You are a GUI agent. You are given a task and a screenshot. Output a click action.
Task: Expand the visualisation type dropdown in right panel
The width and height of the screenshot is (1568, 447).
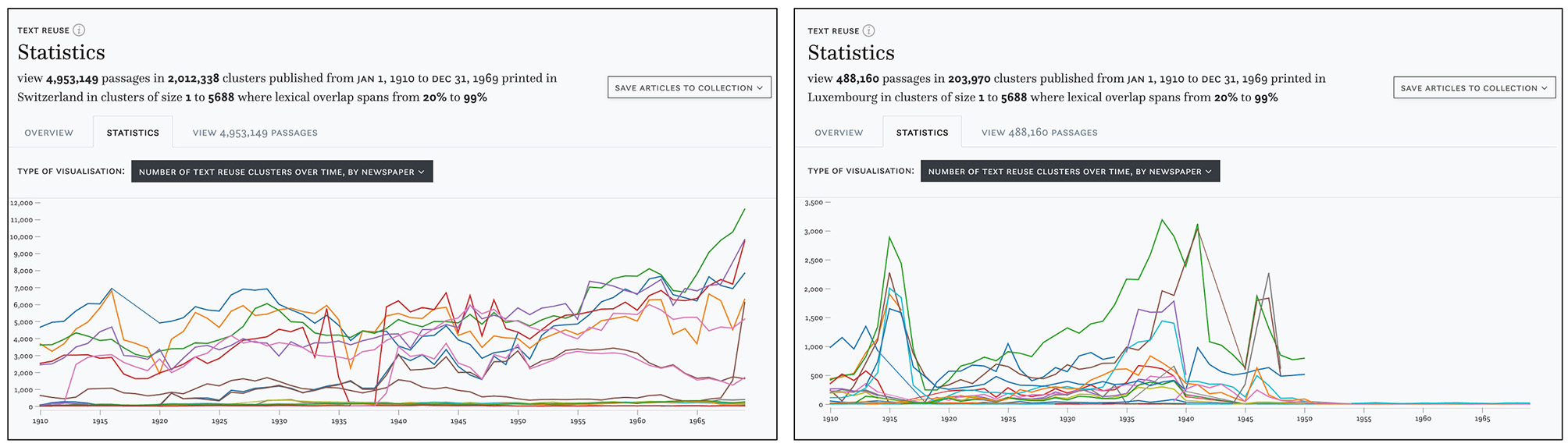click(1070, 172)
